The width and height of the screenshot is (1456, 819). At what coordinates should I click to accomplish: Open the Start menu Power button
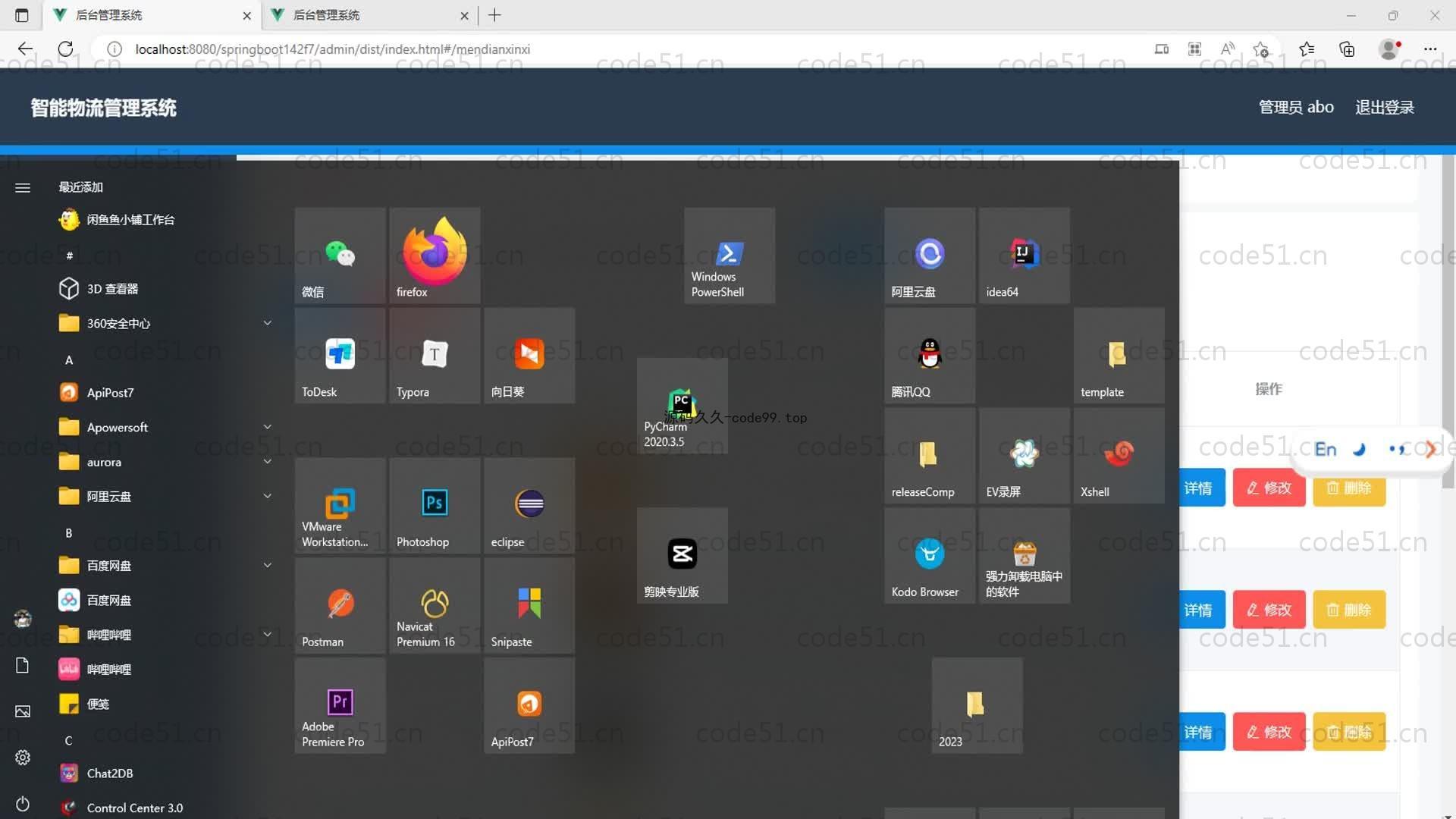[23, 804]
